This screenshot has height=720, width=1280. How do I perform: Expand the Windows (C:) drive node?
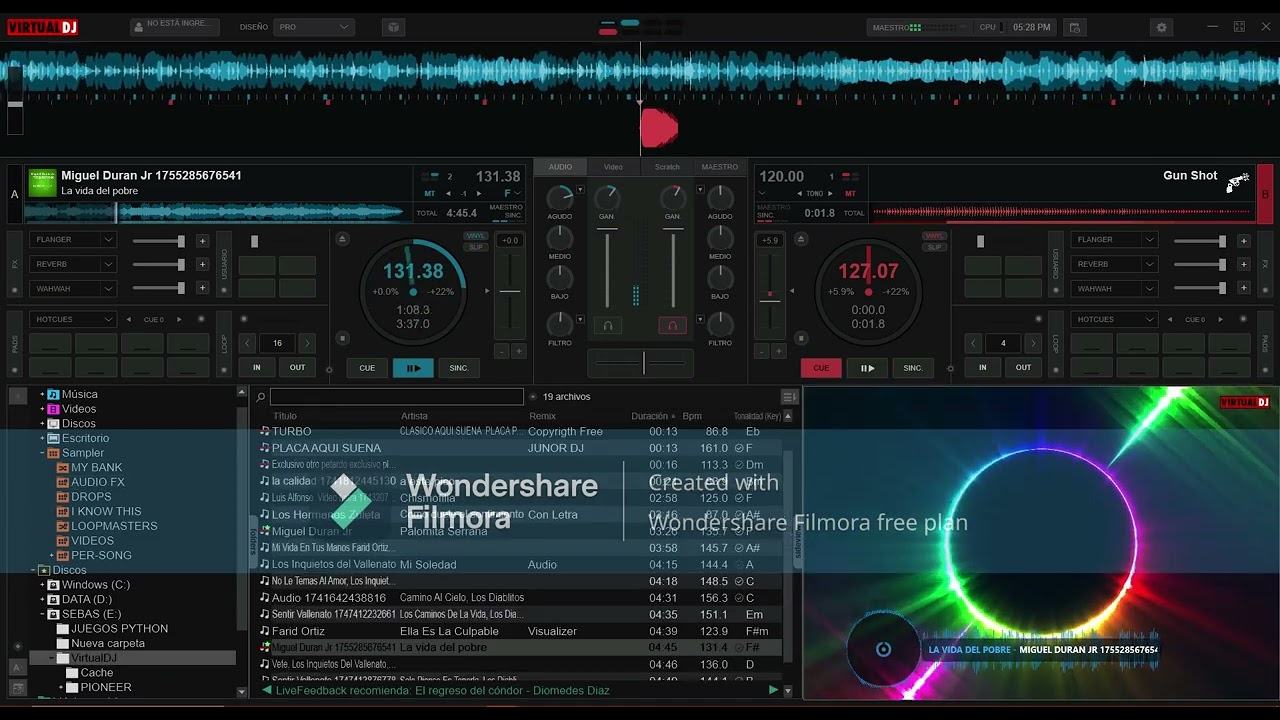click(42, 585)
